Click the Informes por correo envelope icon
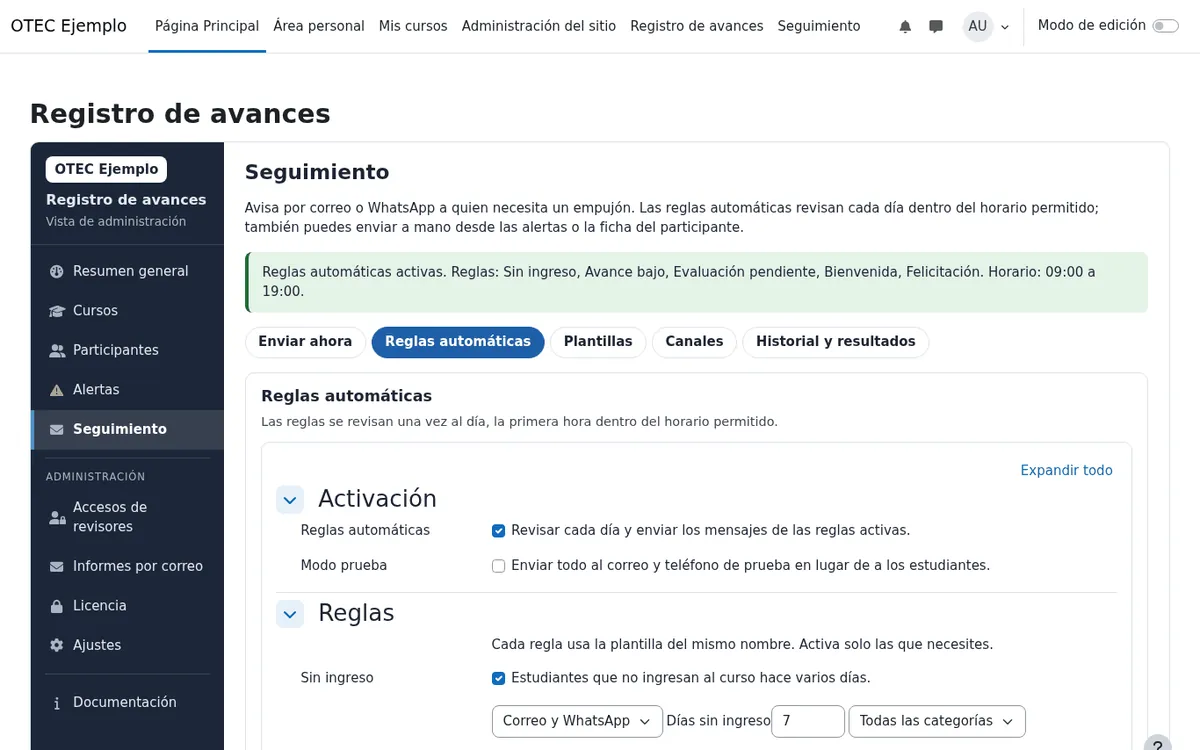 (57, 566)
